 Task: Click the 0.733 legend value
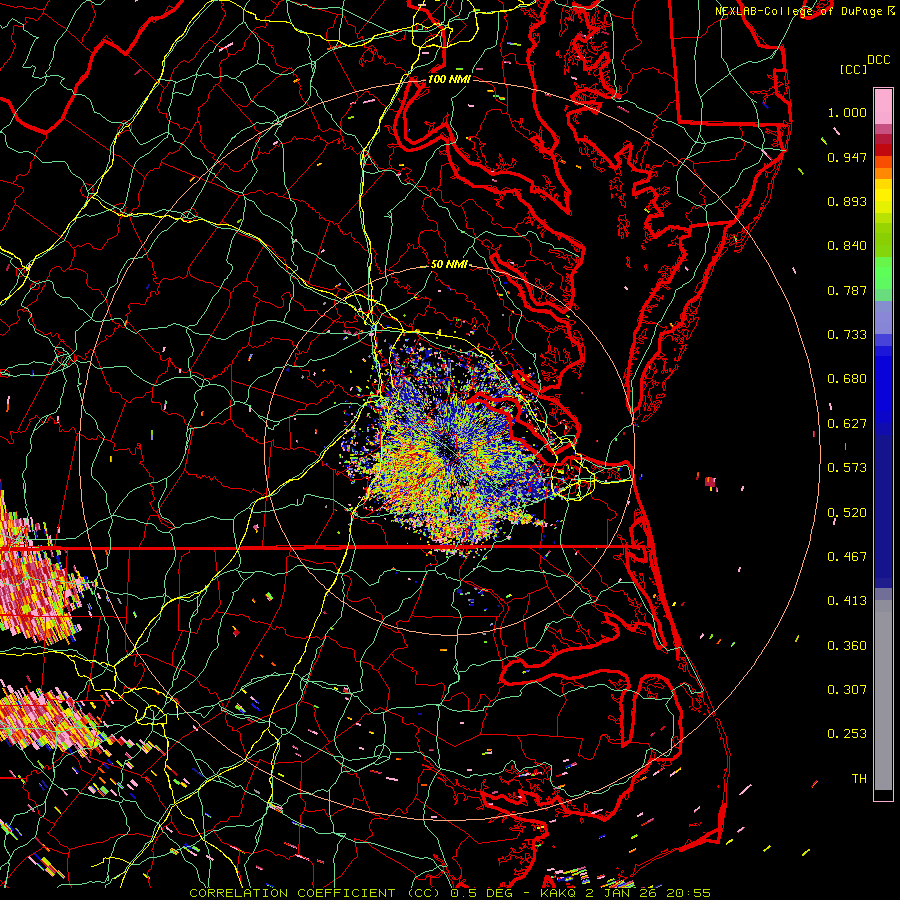click(847, 335)
